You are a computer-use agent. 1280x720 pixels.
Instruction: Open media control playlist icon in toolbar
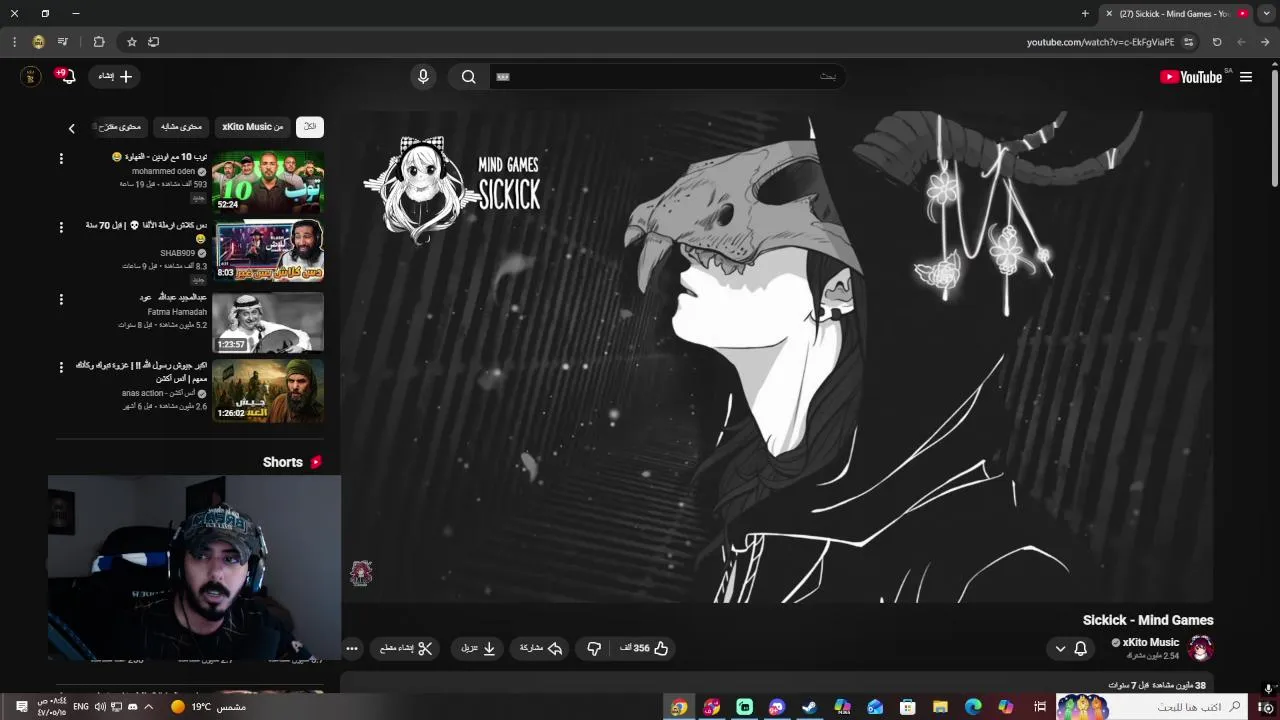click(x=63, y=42)
